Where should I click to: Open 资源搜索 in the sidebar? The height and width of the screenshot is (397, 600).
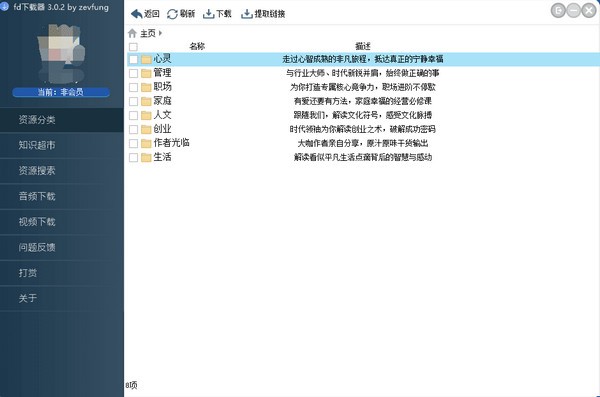tap(62, 171)
